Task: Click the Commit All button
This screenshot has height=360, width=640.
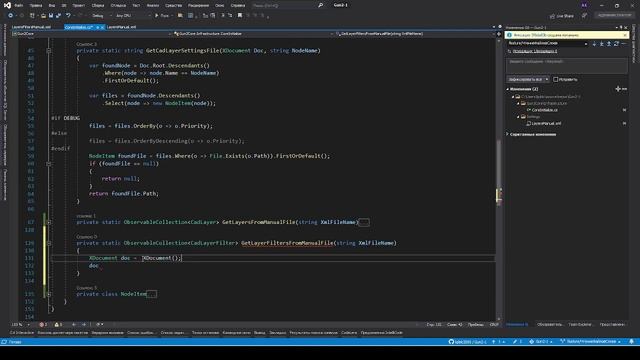Action: coord(526,79)
